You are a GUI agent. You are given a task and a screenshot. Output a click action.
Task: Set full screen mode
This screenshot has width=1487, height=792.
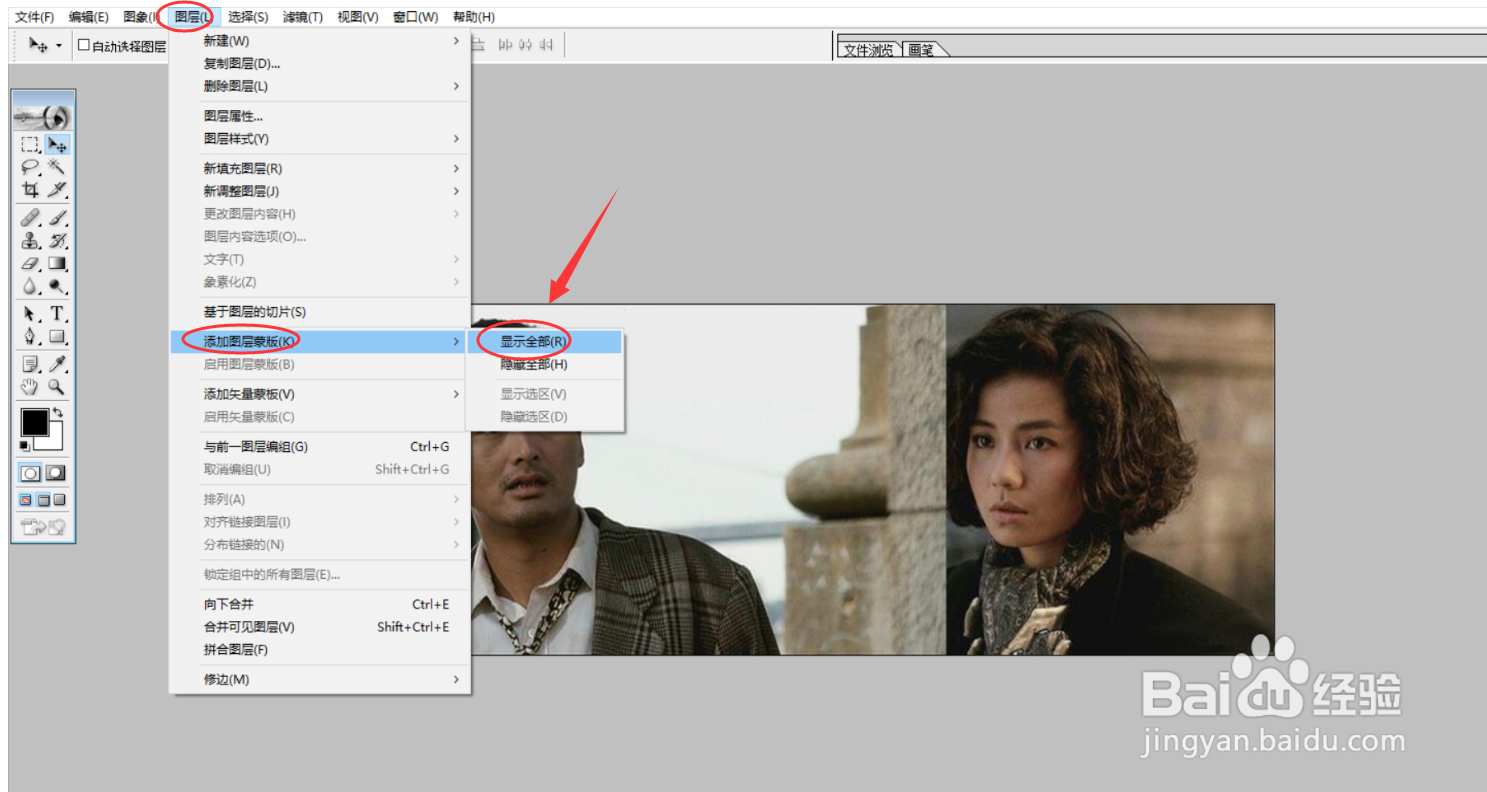pos(59,500)
